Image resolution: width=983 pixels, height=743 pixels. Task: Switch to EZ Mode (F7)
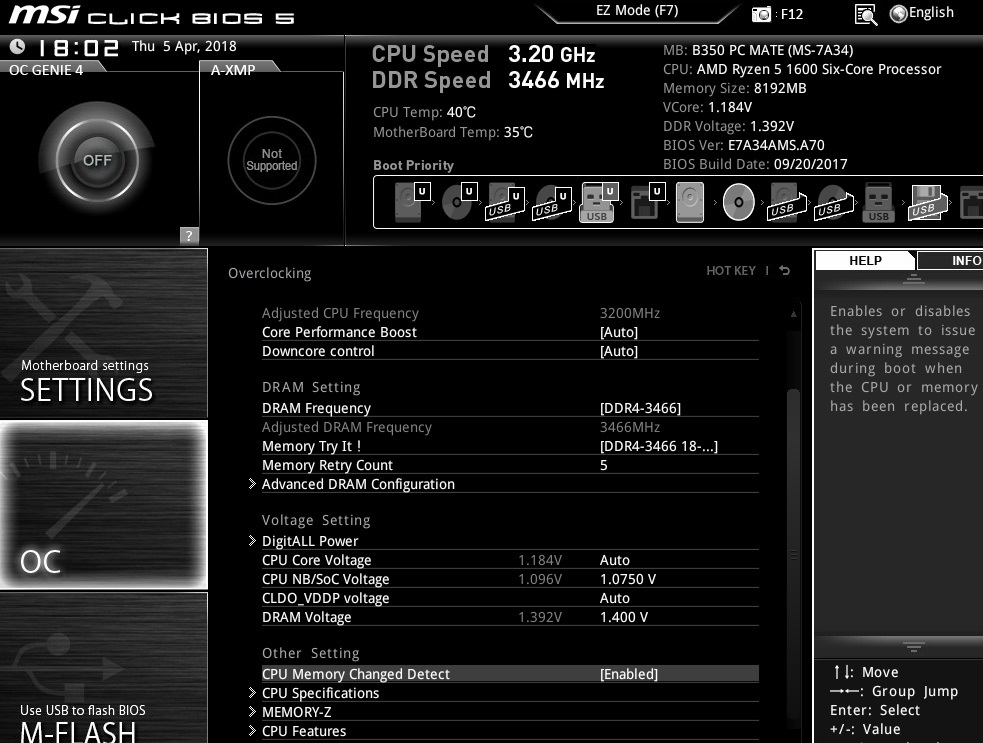(637, 11)
